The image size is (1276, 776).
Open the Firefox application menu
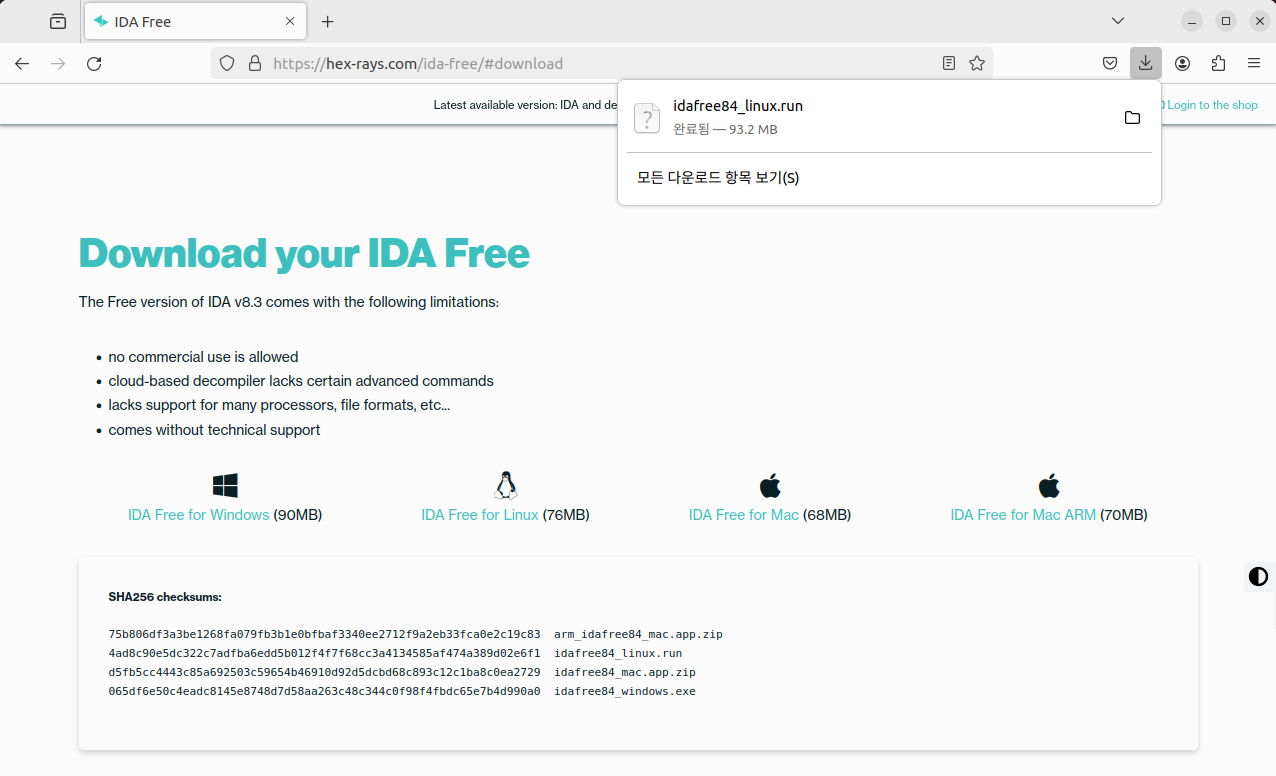(1254, 63)
